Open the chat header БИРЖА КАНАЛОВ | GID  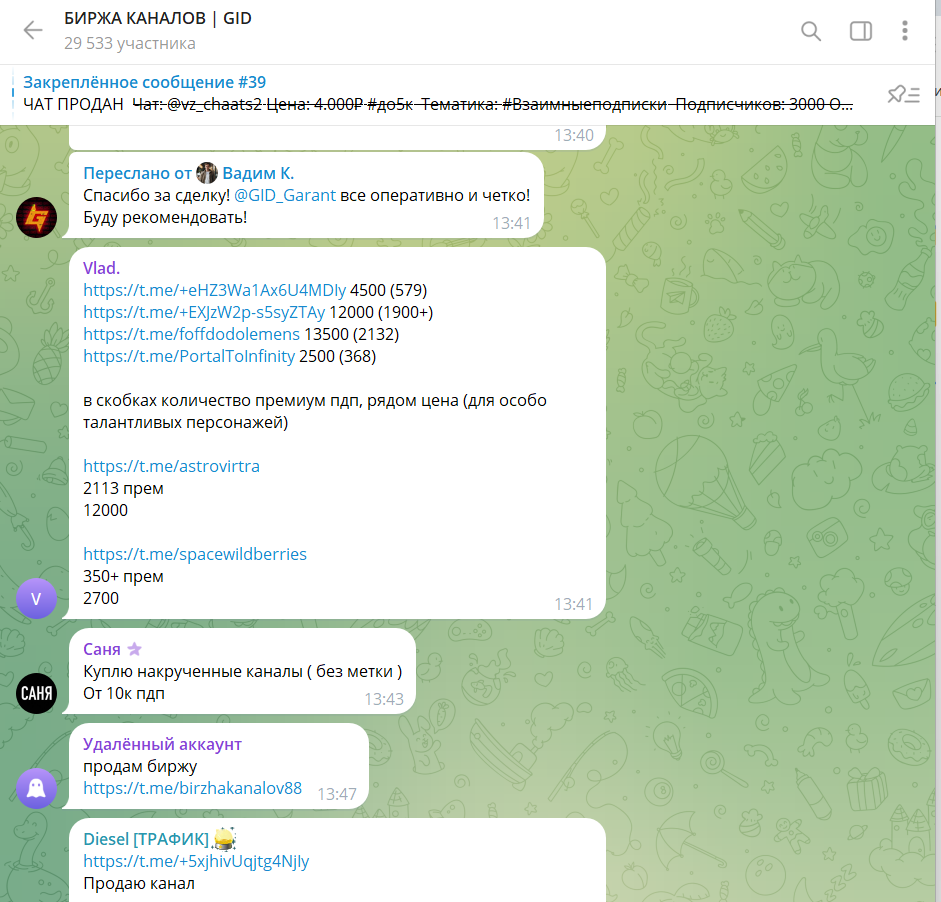[158, 19]
